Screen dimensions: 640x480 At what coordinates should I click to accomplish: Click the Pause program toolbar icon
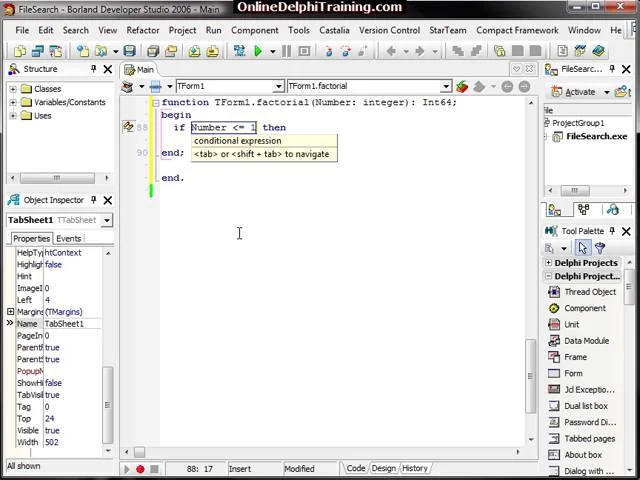tap(286, 51)
